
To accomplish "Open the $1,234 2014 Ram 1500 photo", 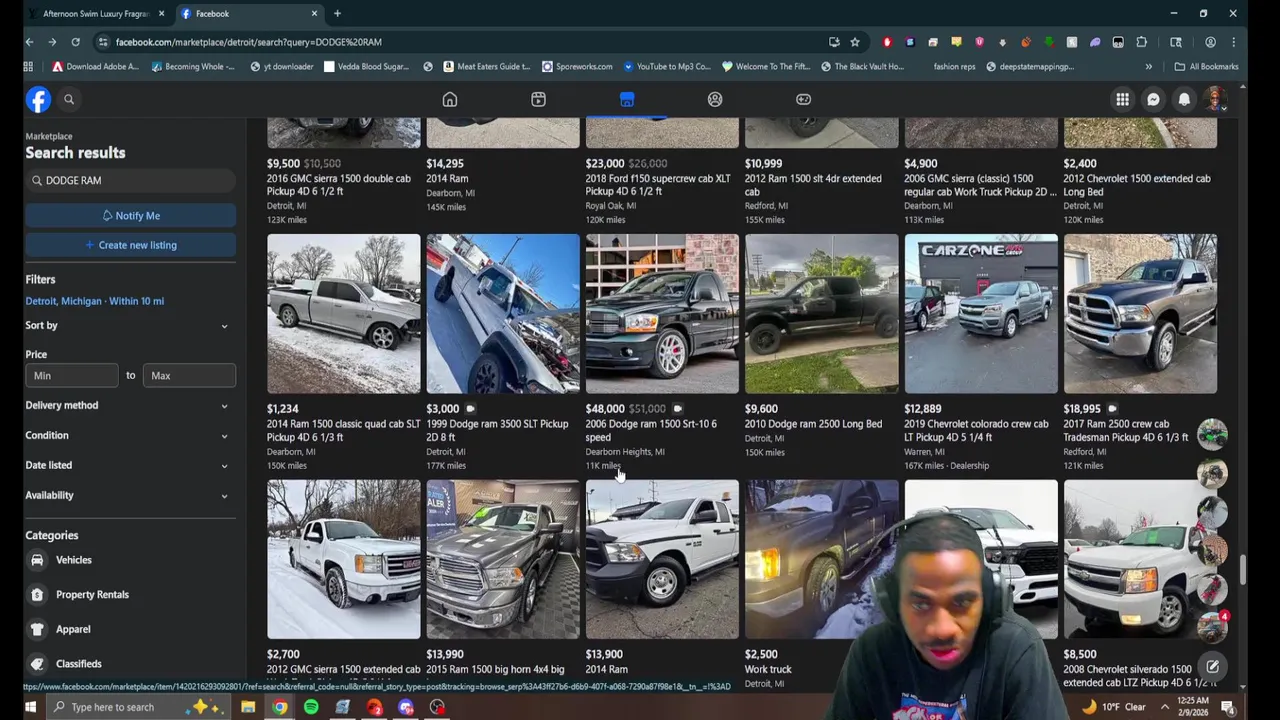I will (344, 314).
